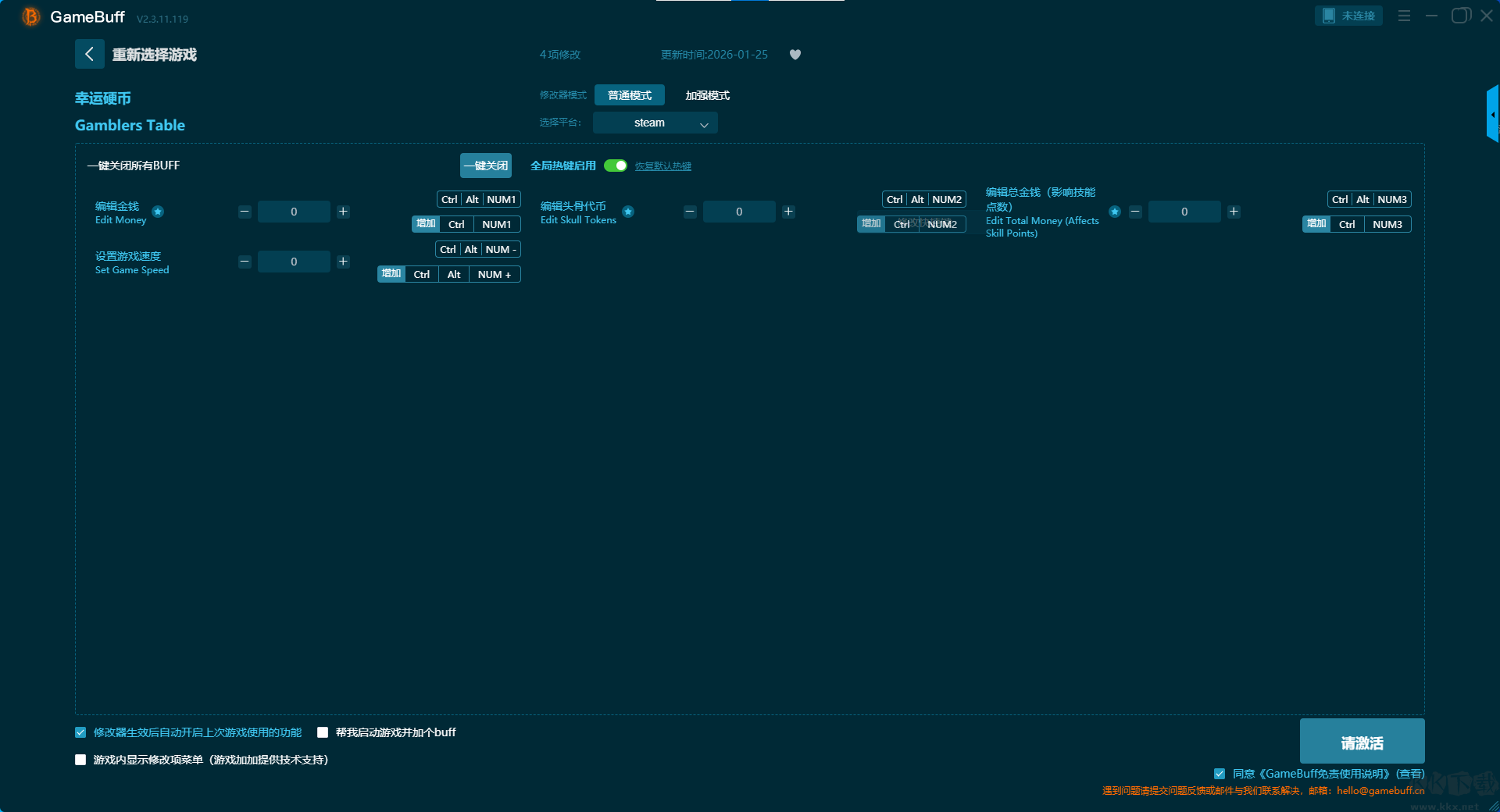1500x812 pixels.
Task: Check the launch game and add buff box
Action: coord(323,732)
